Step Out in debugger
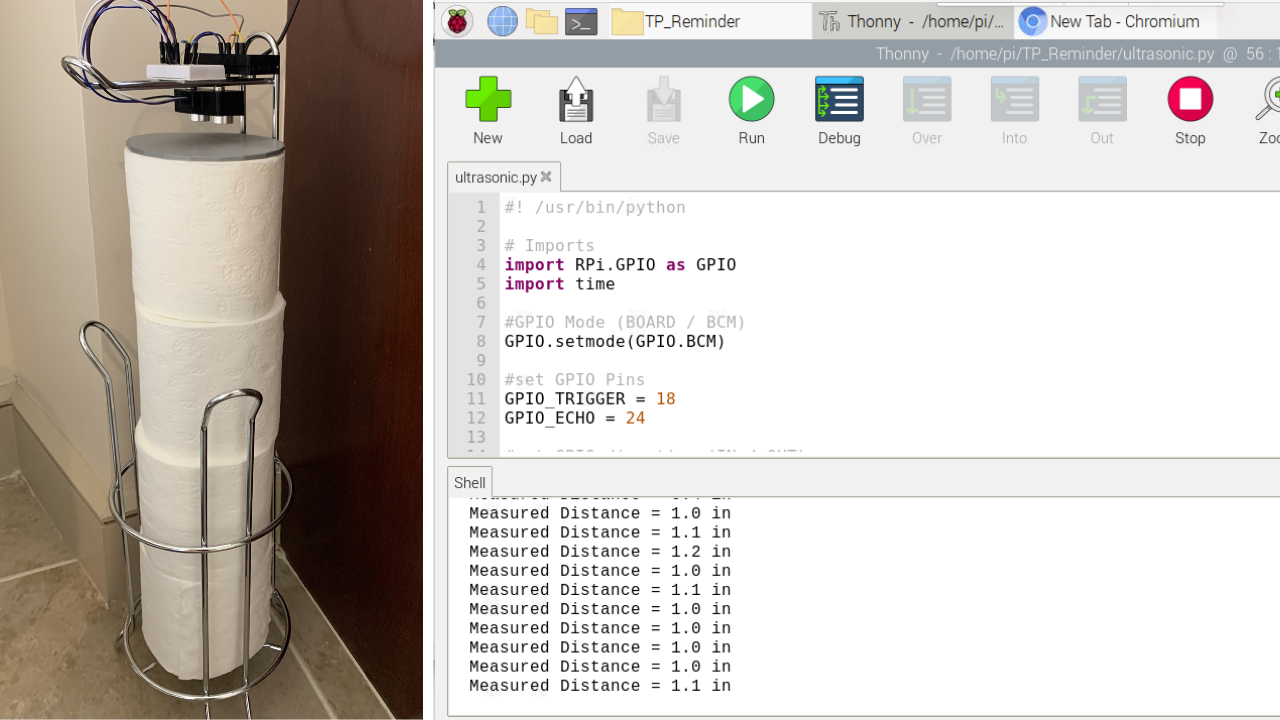Viewport: 1280px width, 720px height. [x=1102, y=111]
